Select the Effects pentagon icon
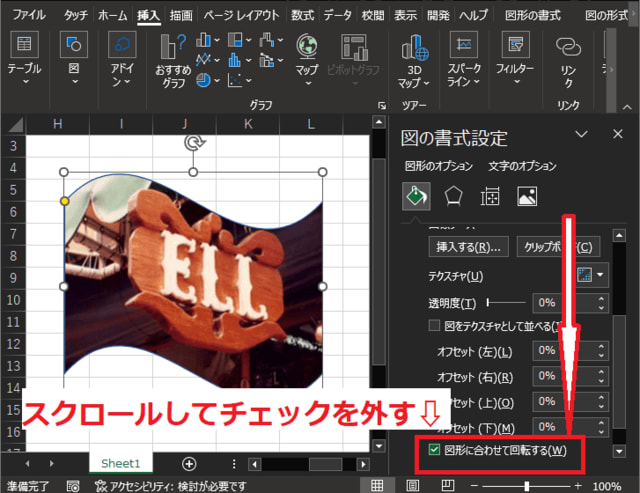The width and height of the screenshot is (640, 493). pyautogui.click(x=453, y=196)
